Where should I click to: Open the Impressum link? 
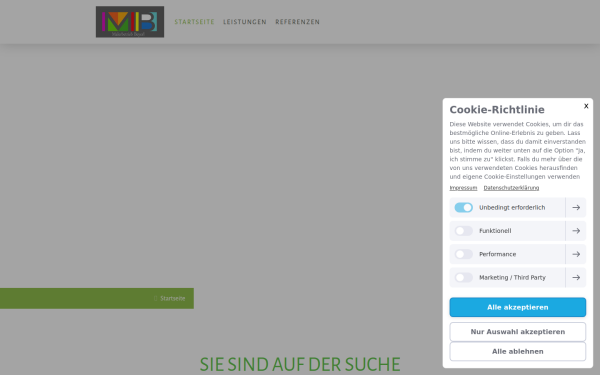pos(463,188)
